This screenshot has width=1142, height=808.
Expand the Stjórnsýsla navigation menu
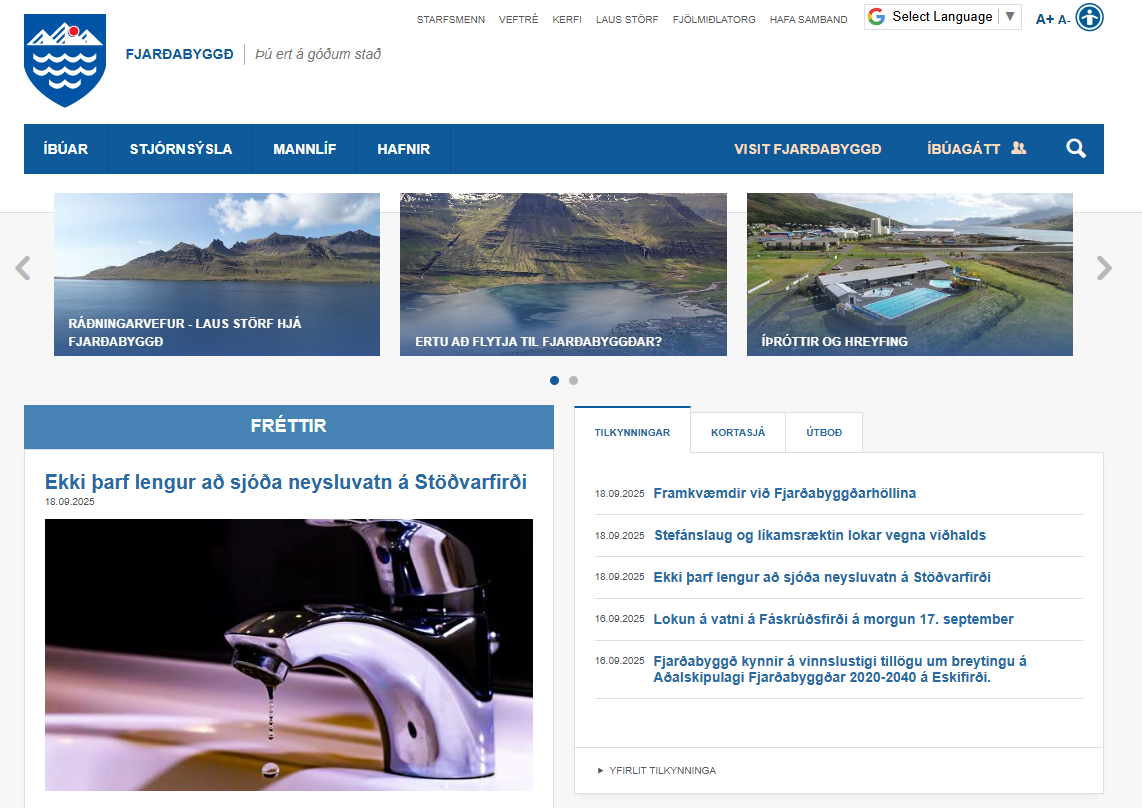click(181, 149)
